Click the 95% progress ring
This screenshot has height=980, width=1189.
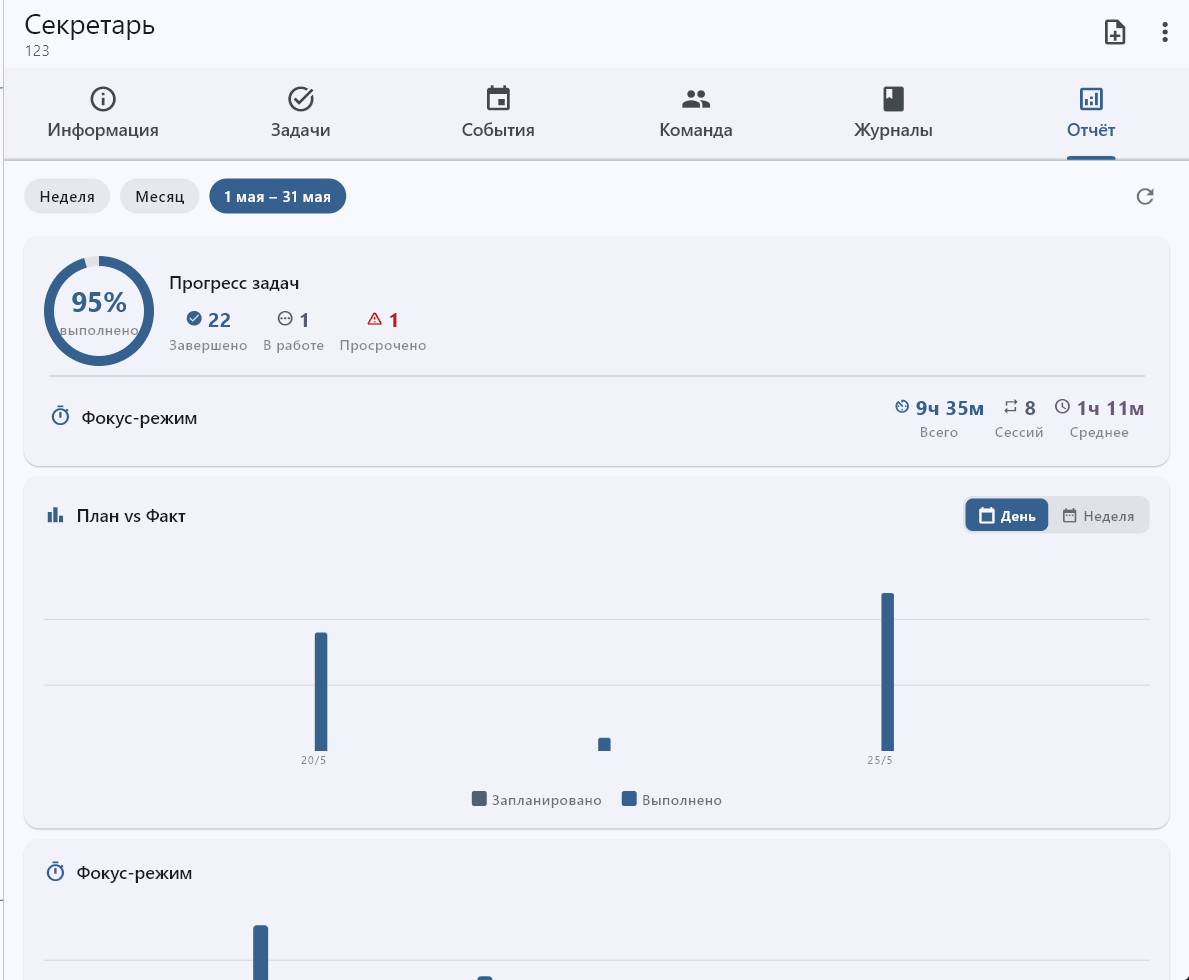[99, 311]
